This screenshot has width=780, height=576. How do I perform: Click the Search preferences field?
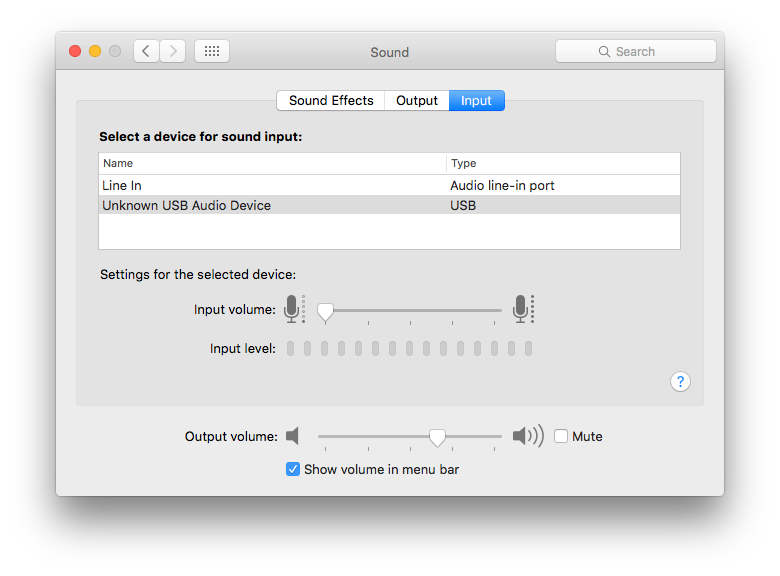pyautogui.click(x=635, y=51)
